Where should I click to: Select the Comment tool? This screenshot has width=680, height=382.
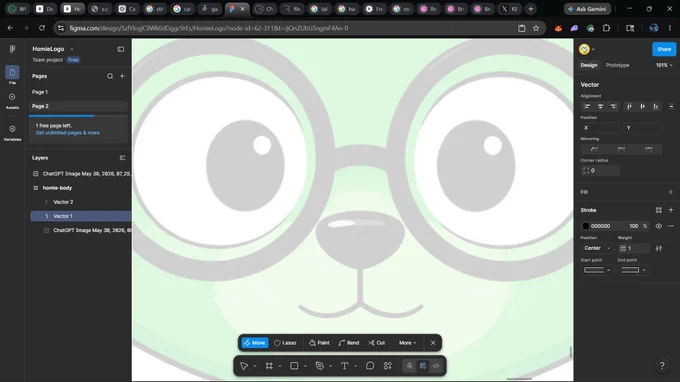370,366
